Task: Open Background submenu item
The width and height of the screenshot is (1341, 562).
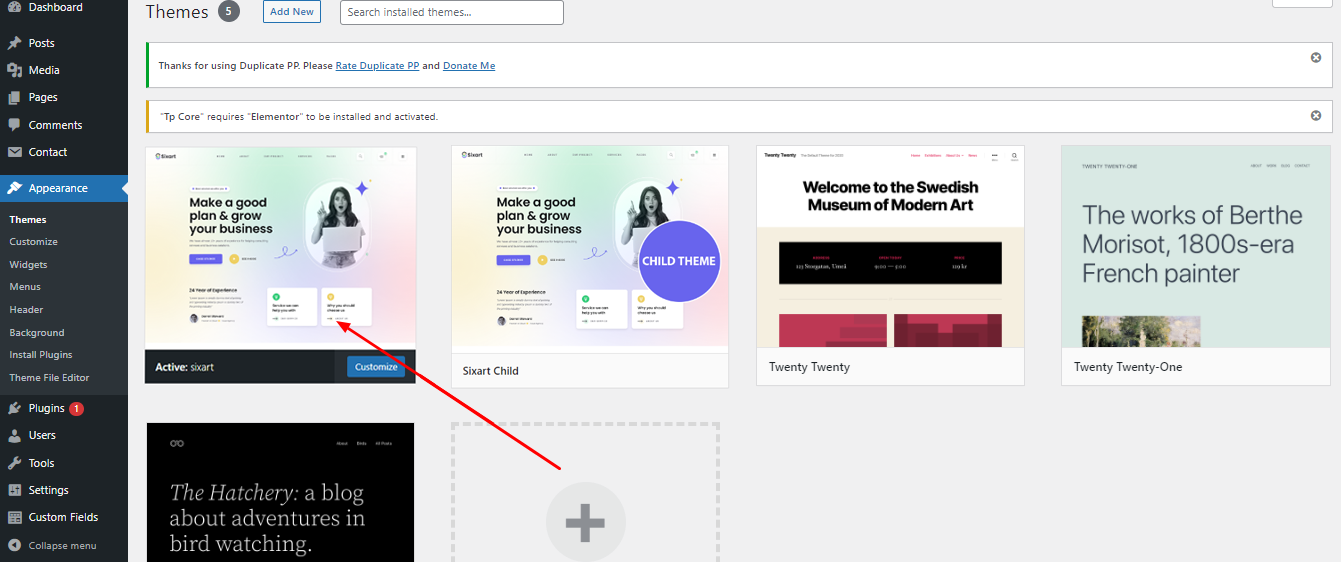Action: [36, 332]
